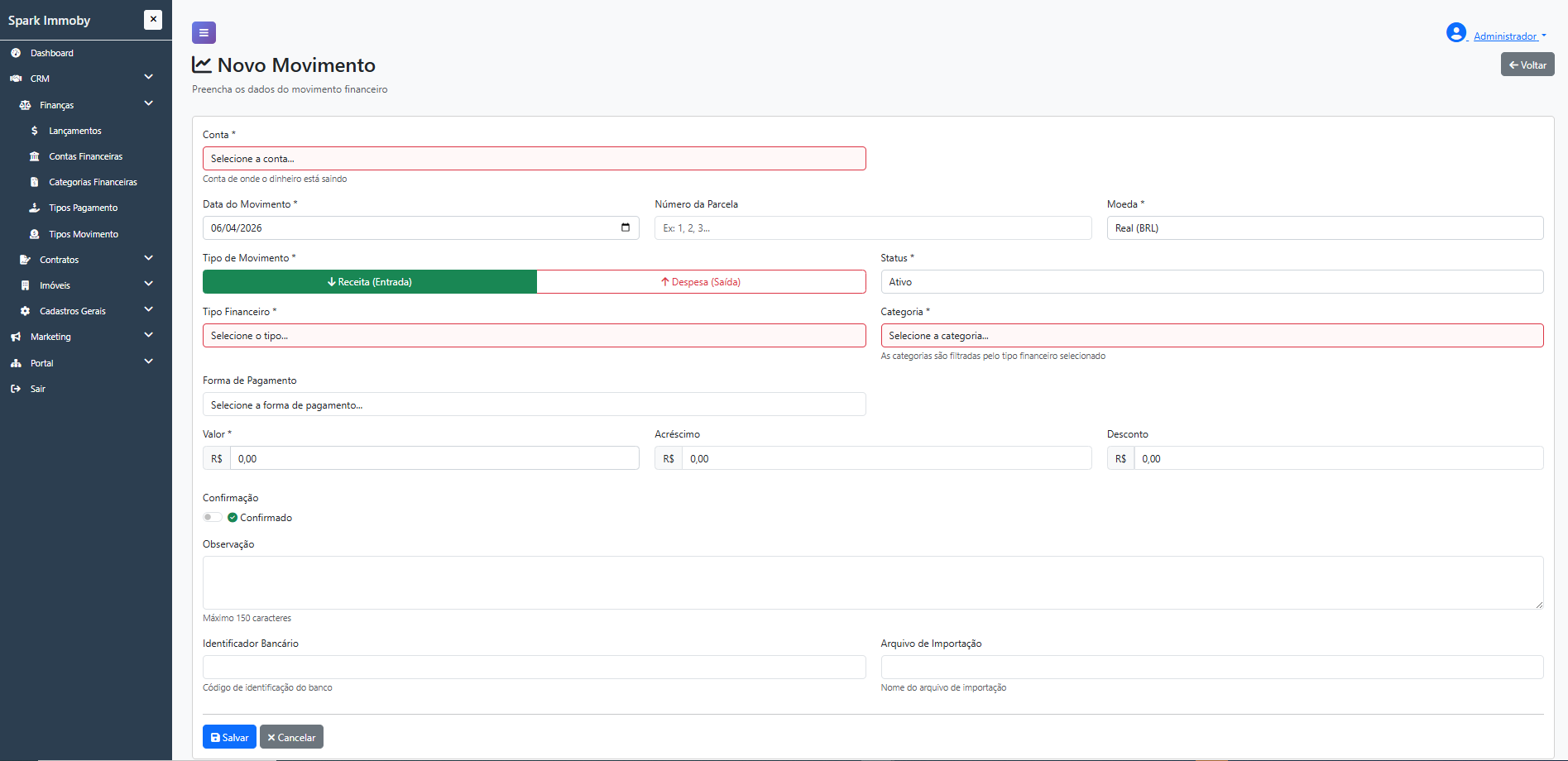The image size is (1568, 761).
Task: Close the Spark Immoby sidebar with X
Action: [153, 20]
